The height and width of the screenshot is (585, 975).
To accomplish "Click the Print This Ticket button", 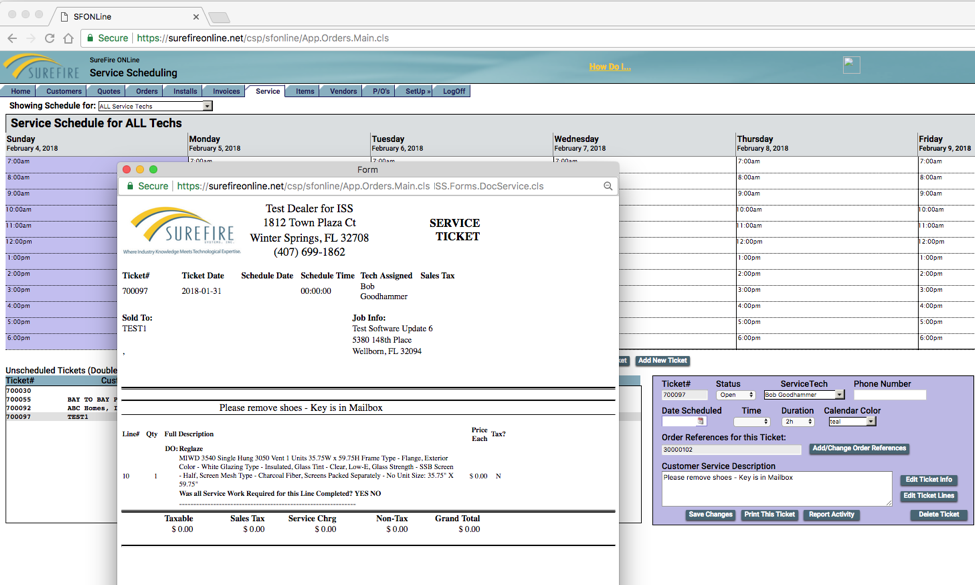I will point(769,515).
